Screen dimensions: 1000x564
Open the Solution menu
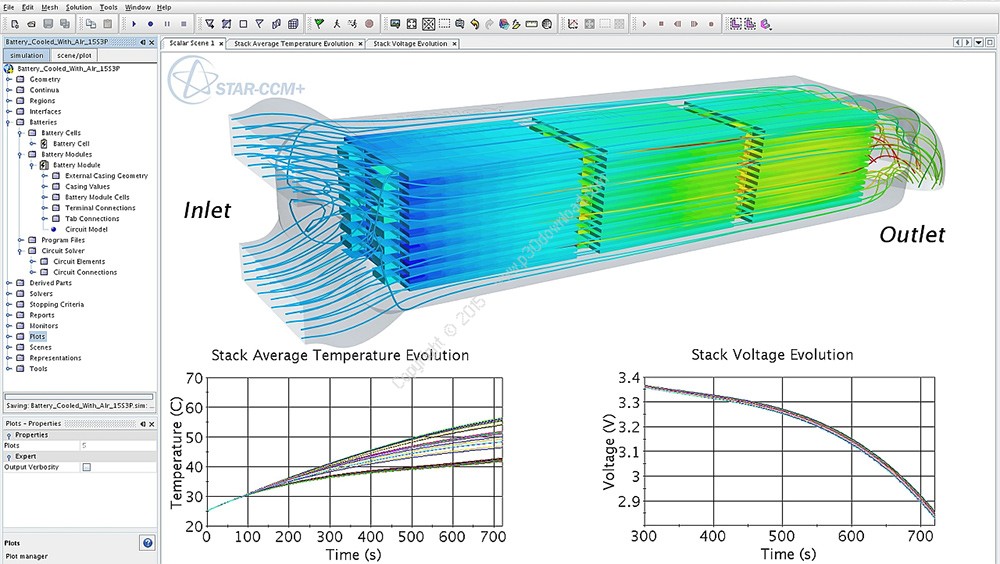(x=78, y=7)
